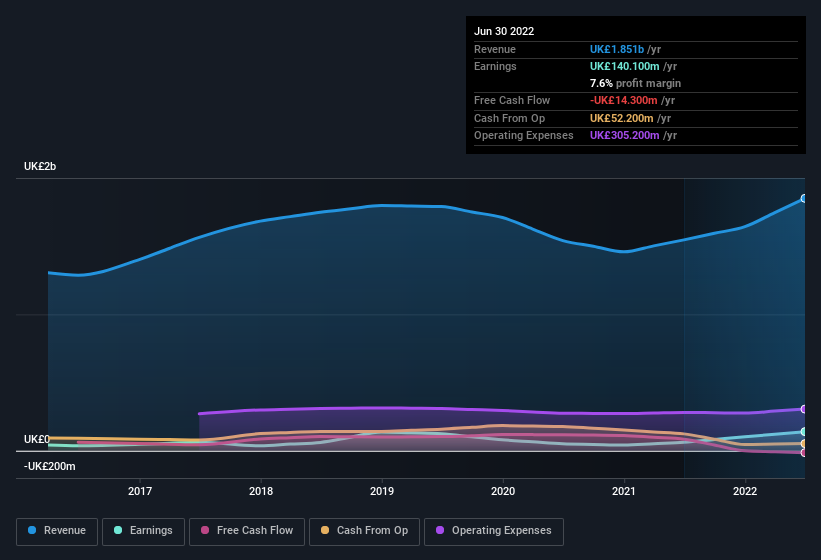Click the Revenue endpoint marker on the blue line
821x560 pixels.
(x=804, y=198)
